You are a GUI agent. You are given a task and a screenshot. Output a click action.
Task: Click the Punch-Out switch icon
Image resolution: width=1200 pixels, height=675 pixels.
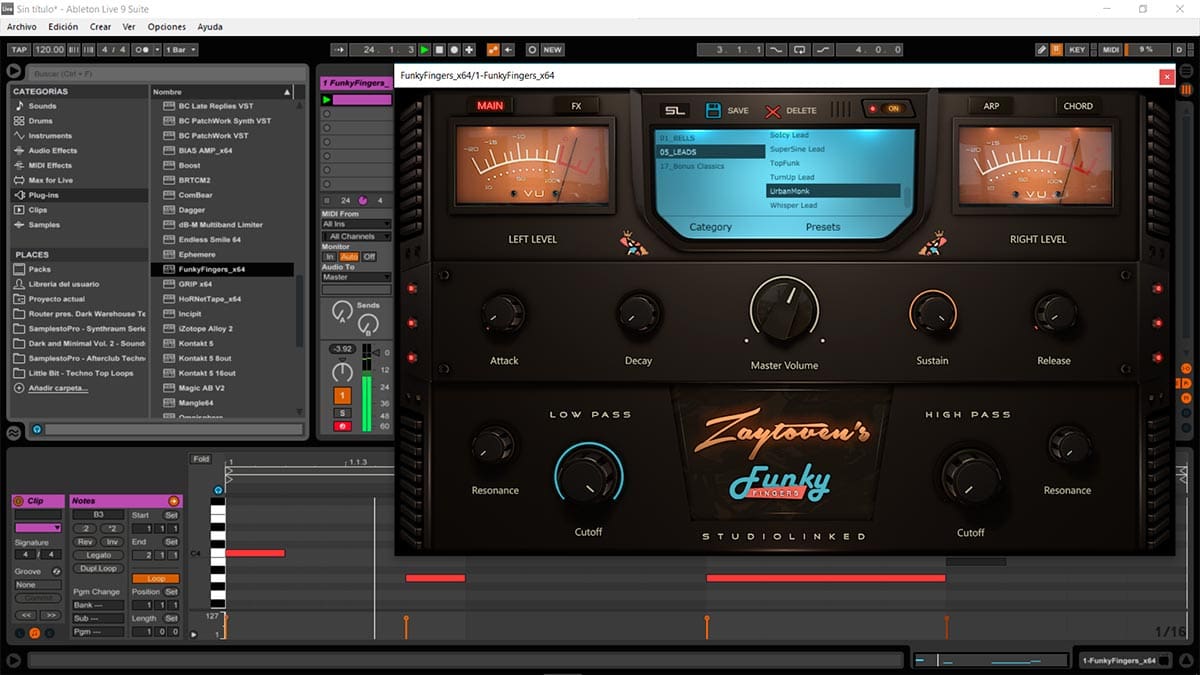pos(822,49)
